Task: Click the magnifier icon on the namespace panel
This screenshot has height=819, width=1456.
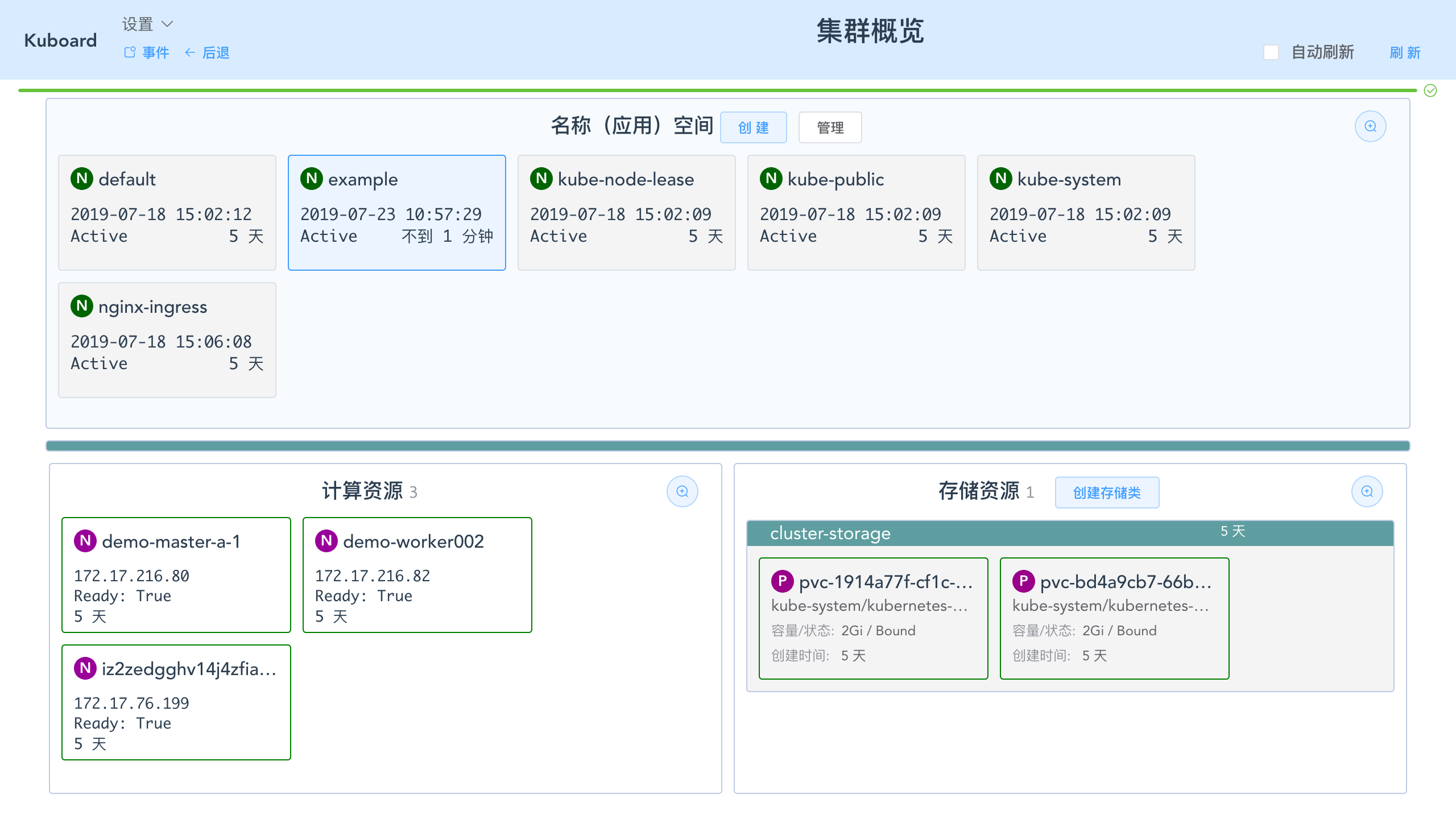Action: click(x=1371, y=126)
